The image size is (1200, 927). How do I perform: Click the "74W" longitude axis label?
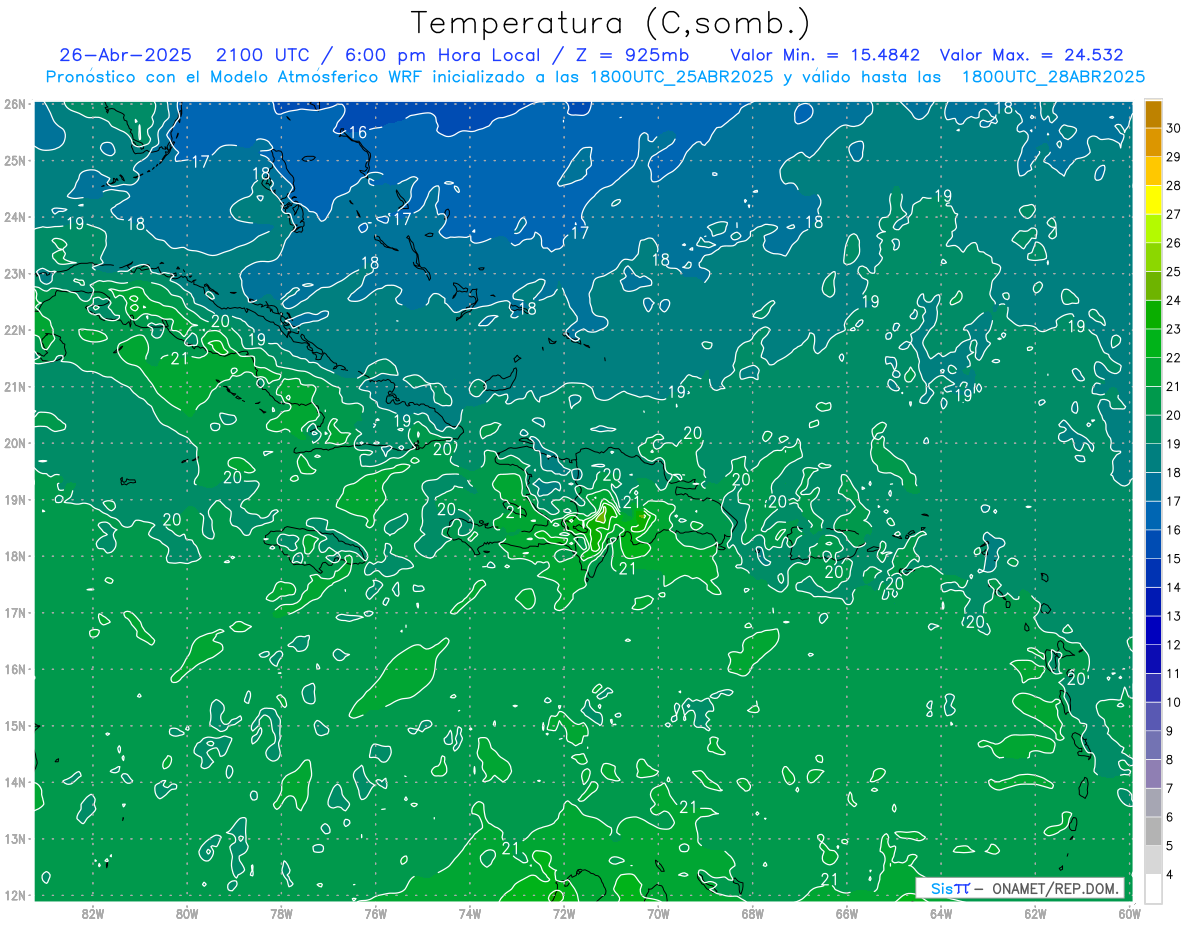pos(470,912)
